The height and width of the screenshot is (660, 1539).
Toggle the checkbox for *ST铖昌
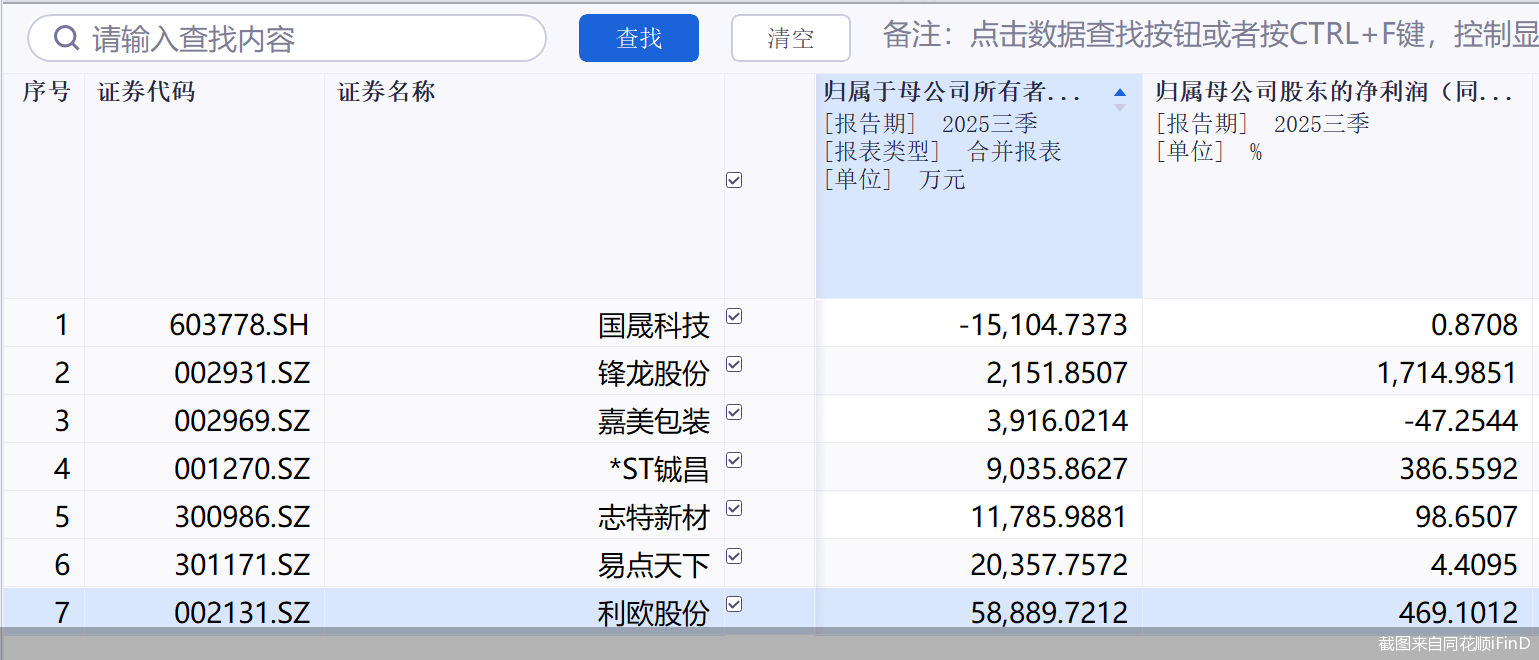733,460
